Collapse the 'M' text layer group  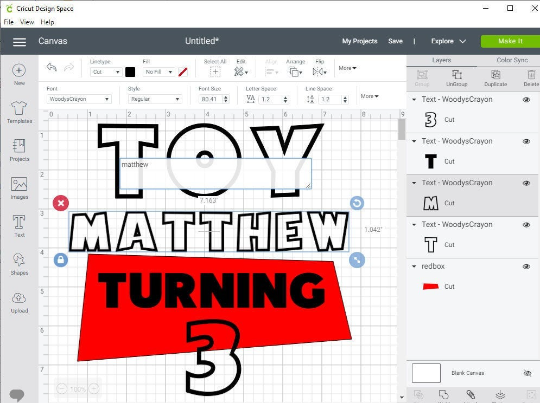(414, 183)
